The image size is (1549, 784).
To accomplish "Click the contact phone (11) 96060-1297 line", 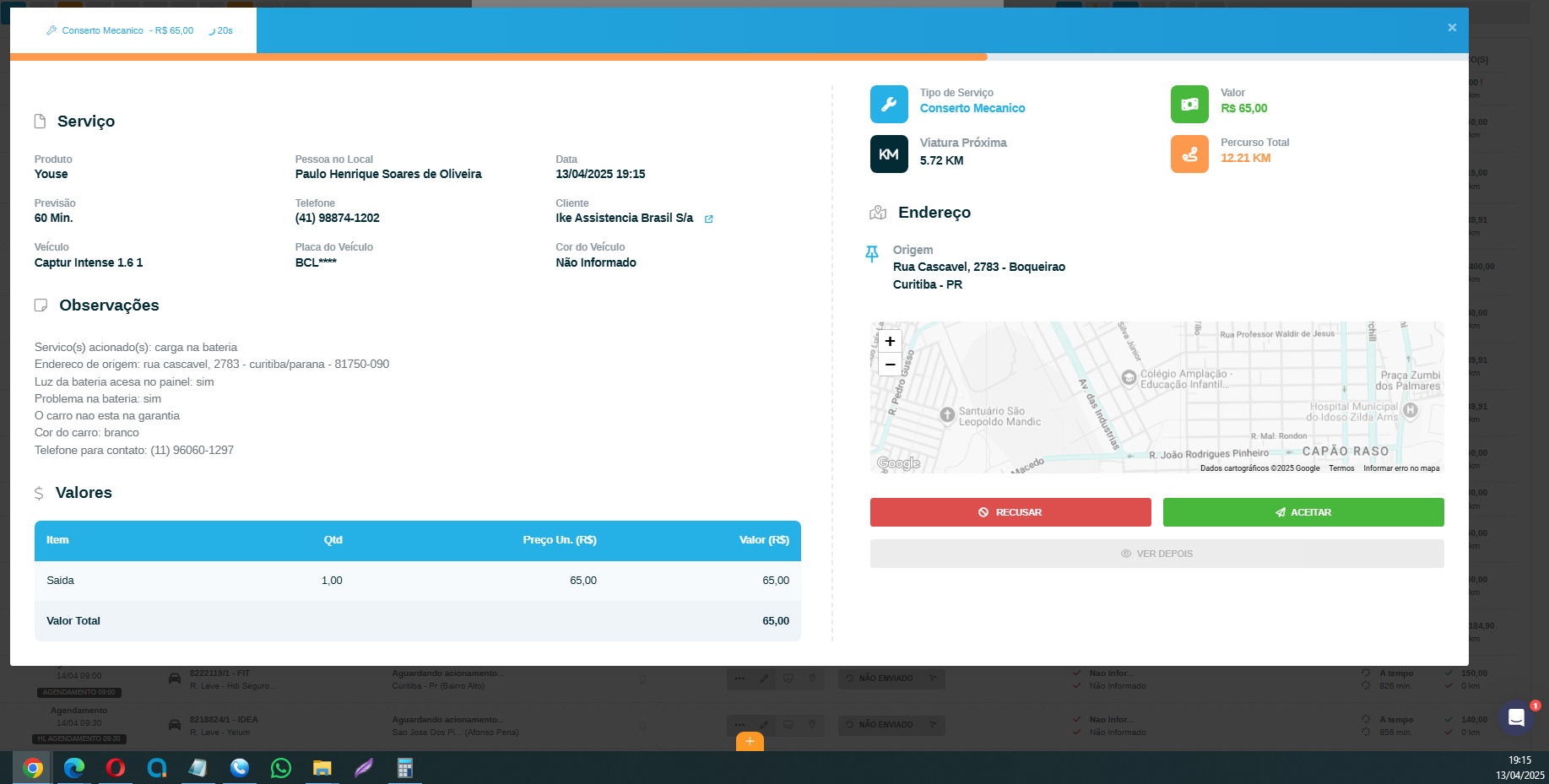I will 134,451.
